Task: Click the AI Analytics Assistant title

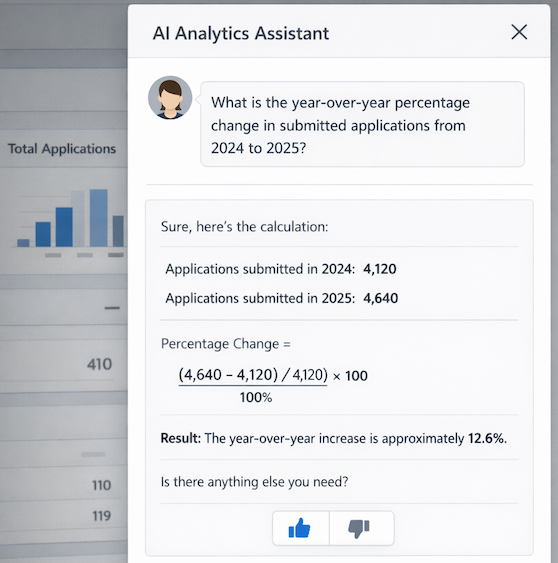Action: click(x=241, y=33)
